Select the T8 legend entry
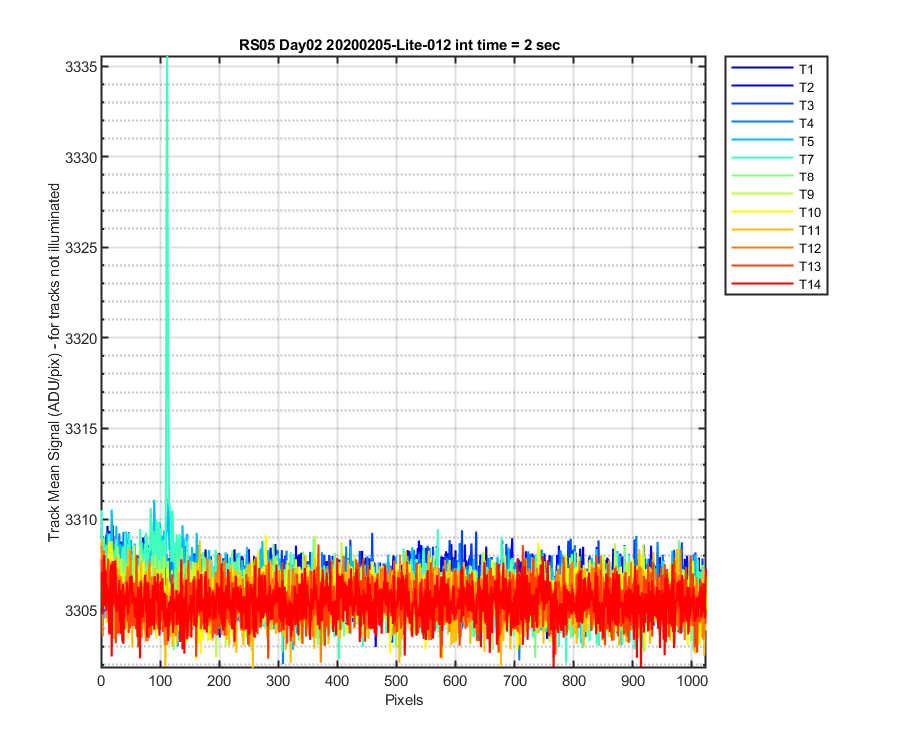 click(x=773, y=177)
